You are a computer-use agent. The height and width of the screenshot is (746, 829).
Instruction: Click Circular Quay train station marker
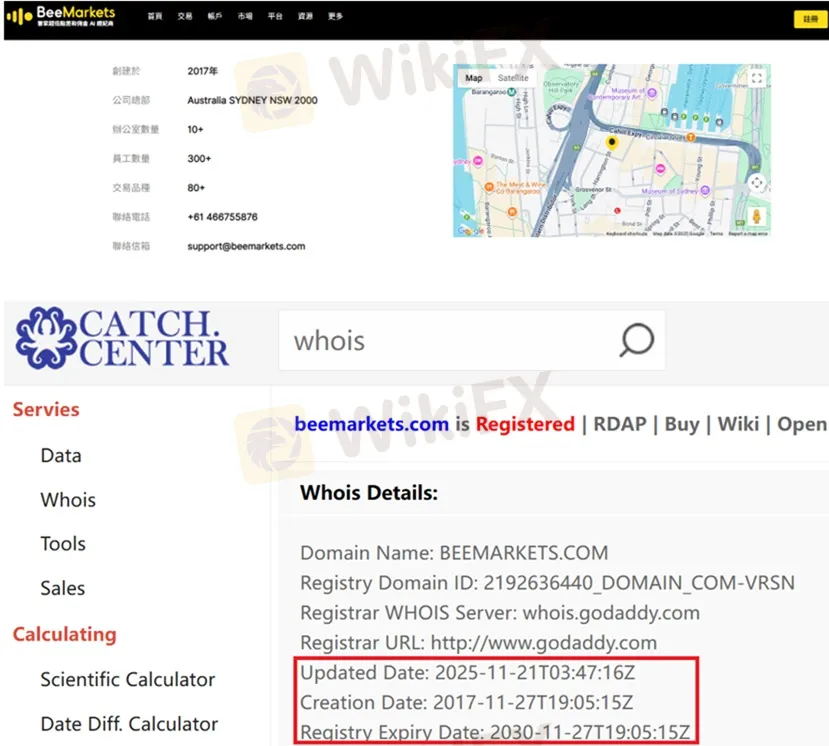click(x=690, y=137)
